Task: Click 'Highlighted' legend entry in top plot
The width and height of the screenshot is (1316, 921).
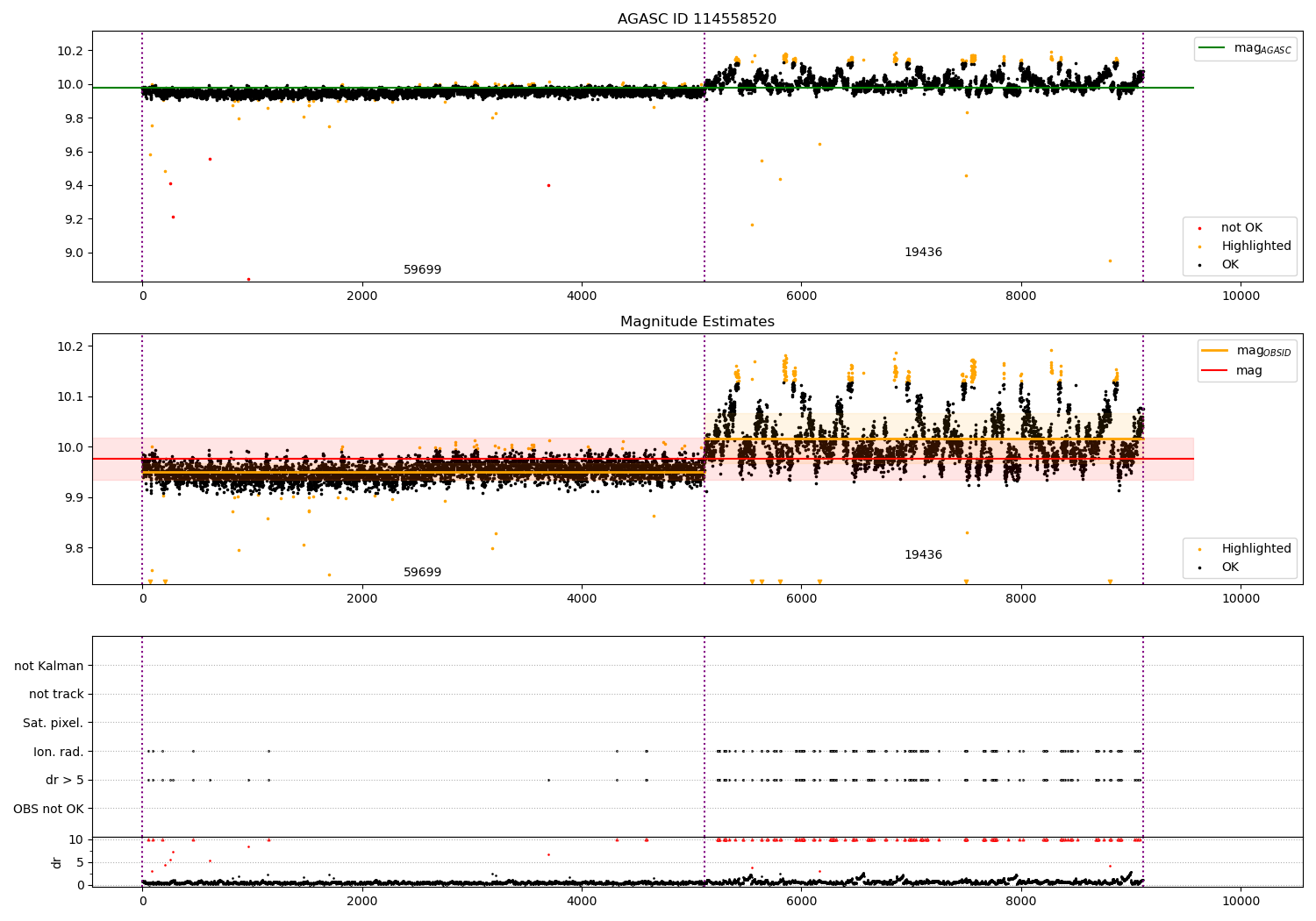Action: click(x=1256, y=246)
